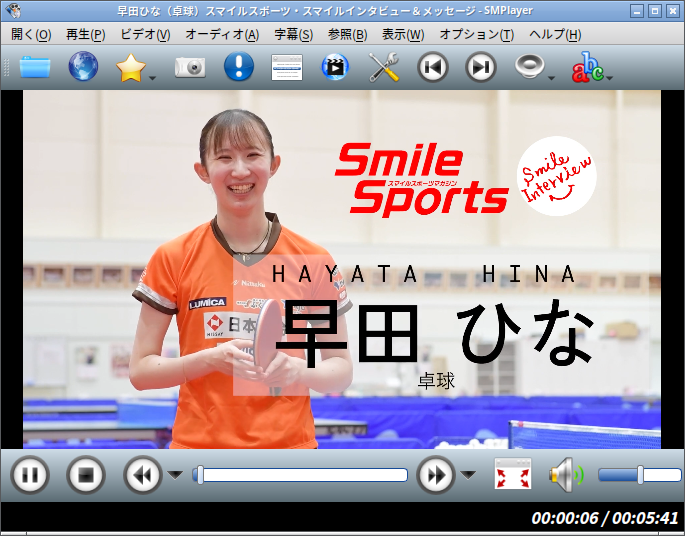Open the 字幕(S) menu
The width and height of the screenshot is (685, 536).
pyautogui.click(x=294, y=34)
